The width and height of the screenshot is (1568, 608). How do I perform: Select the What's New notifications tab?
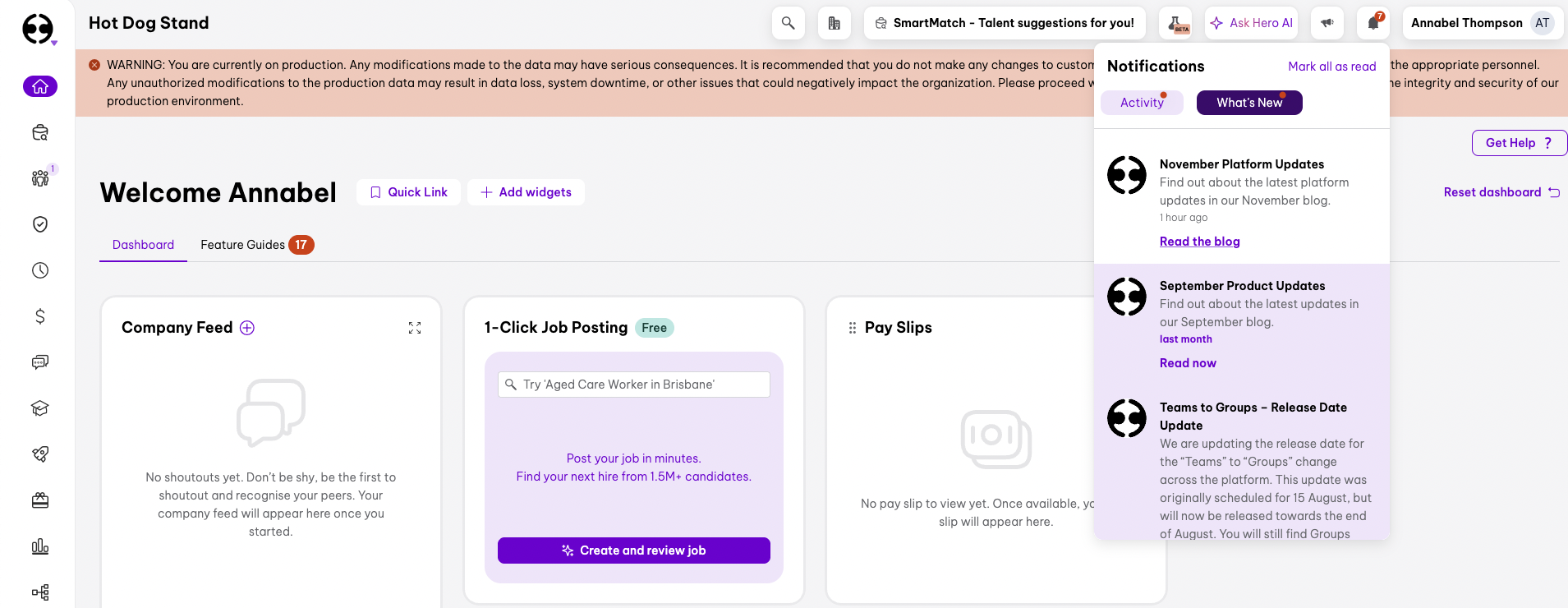(x=1249, y=103)
